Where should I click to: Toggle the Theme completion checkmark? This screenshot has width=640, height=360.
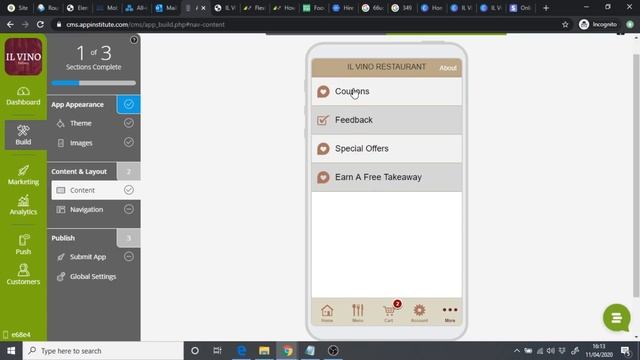click(129, 123)
